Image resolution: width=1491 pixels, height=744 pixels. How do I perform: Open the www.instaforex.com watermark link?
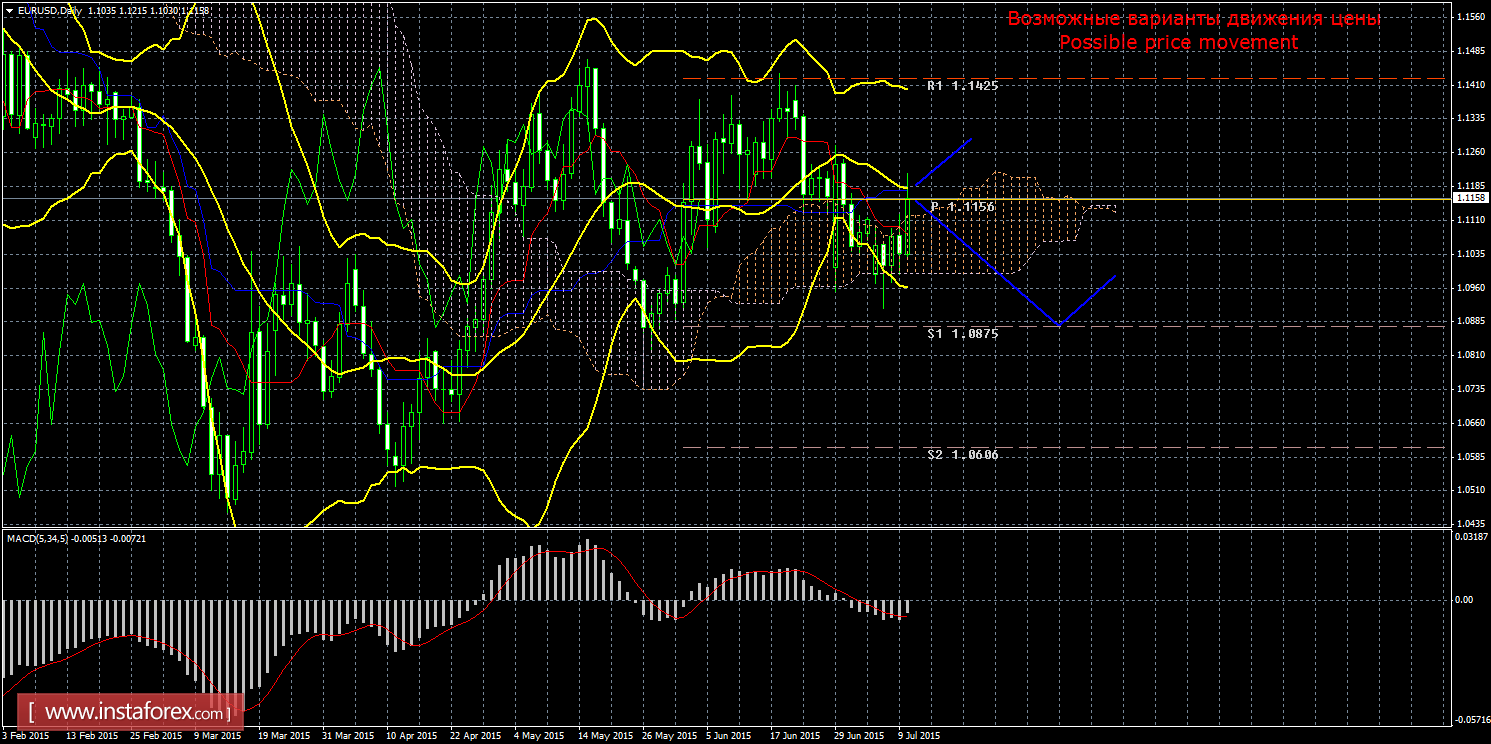136,714
